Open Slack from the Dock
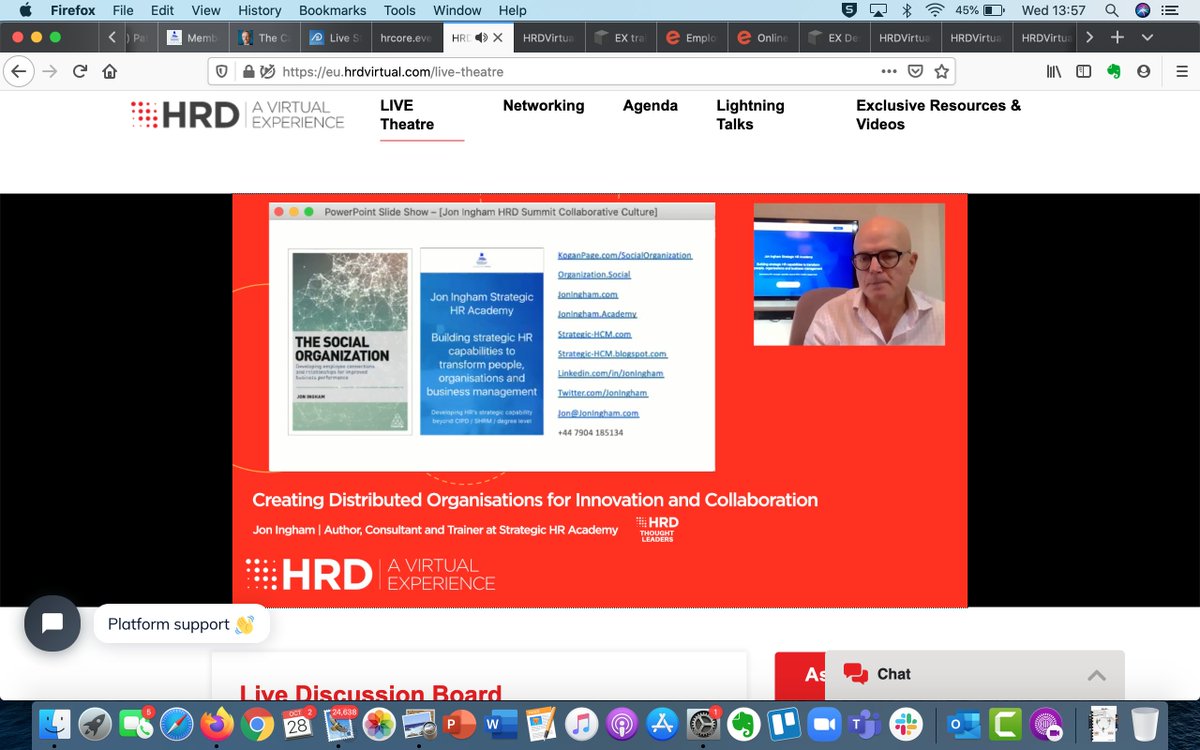The height and width of the screenshot is (750, 1200). click(908, 722)
